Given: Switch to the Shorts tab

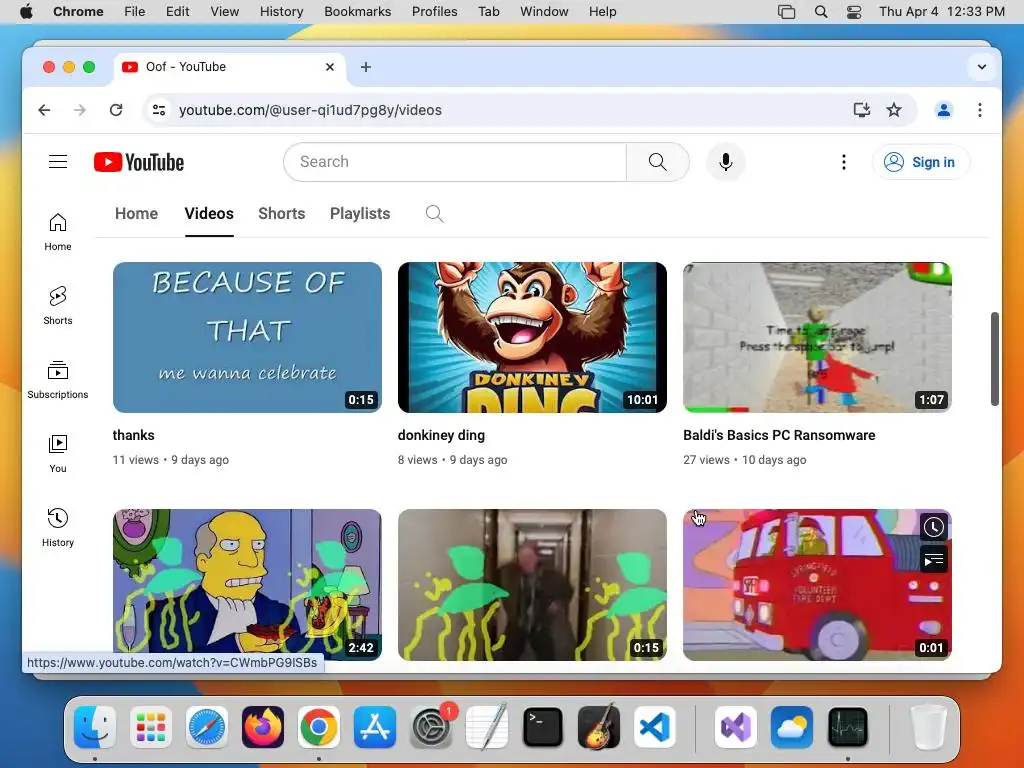Looking at the screenshot, I should [281, 214].
